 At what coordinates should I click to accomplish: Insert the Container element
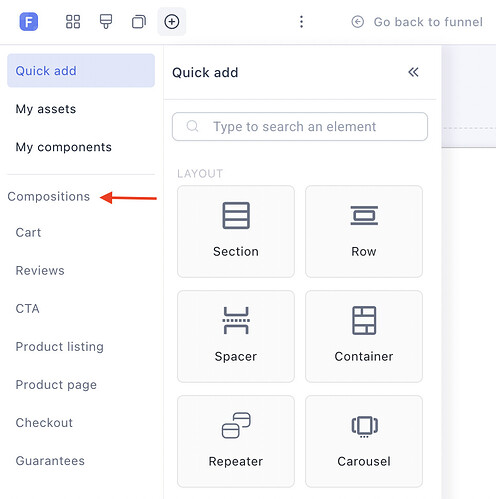[364, 336]
